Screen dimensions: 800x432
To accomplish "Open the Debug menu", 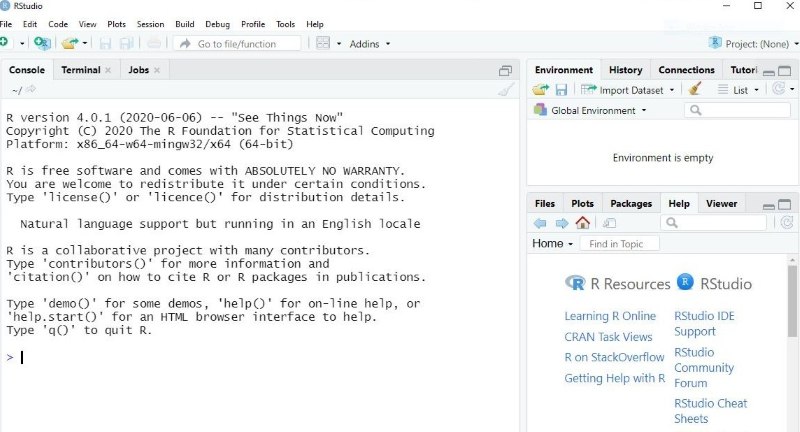I will click(x=217, y=24).
